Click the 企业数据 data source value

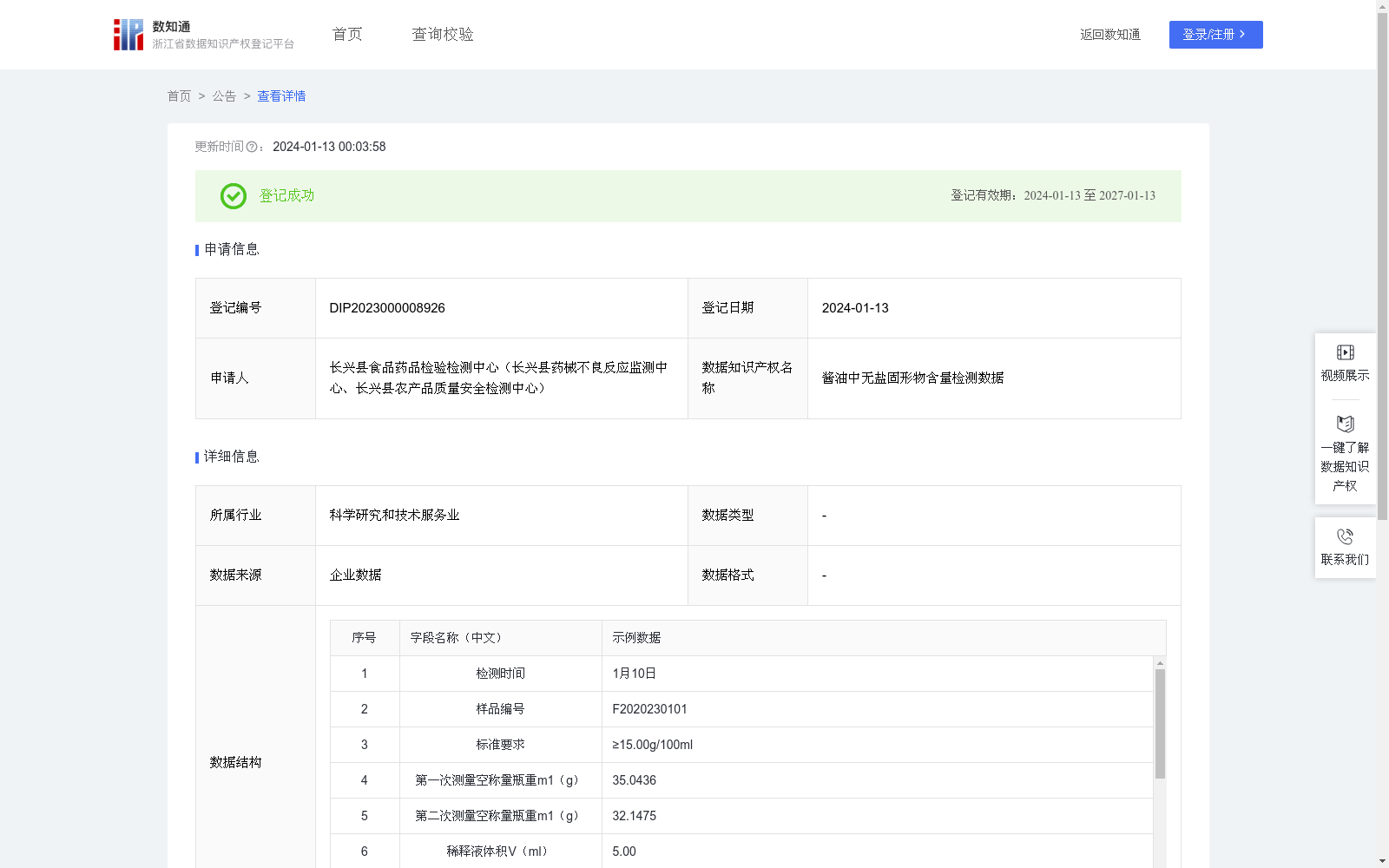coord(355,575)
